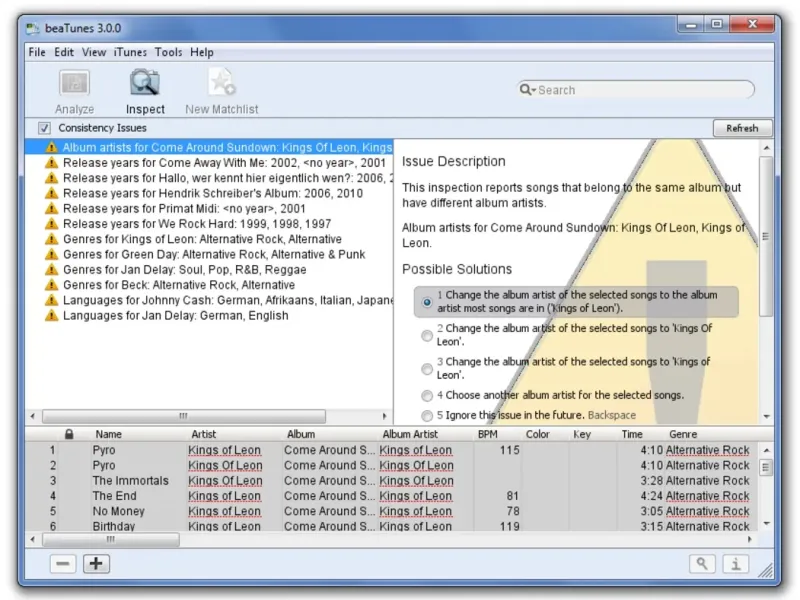The height and width of the screenshot is (600, 800).
Task: Sort by the Color column header
Action: [538, 434]
